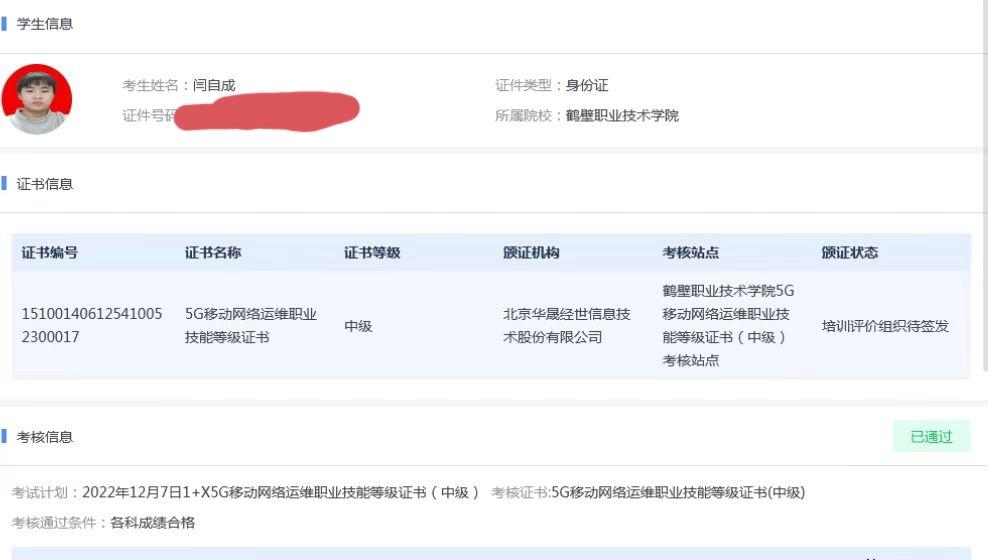The width and height of the screenshot is (988, 560).
Task: Click the 培训评价组织待签发 status cell
Action: point(885,326)
